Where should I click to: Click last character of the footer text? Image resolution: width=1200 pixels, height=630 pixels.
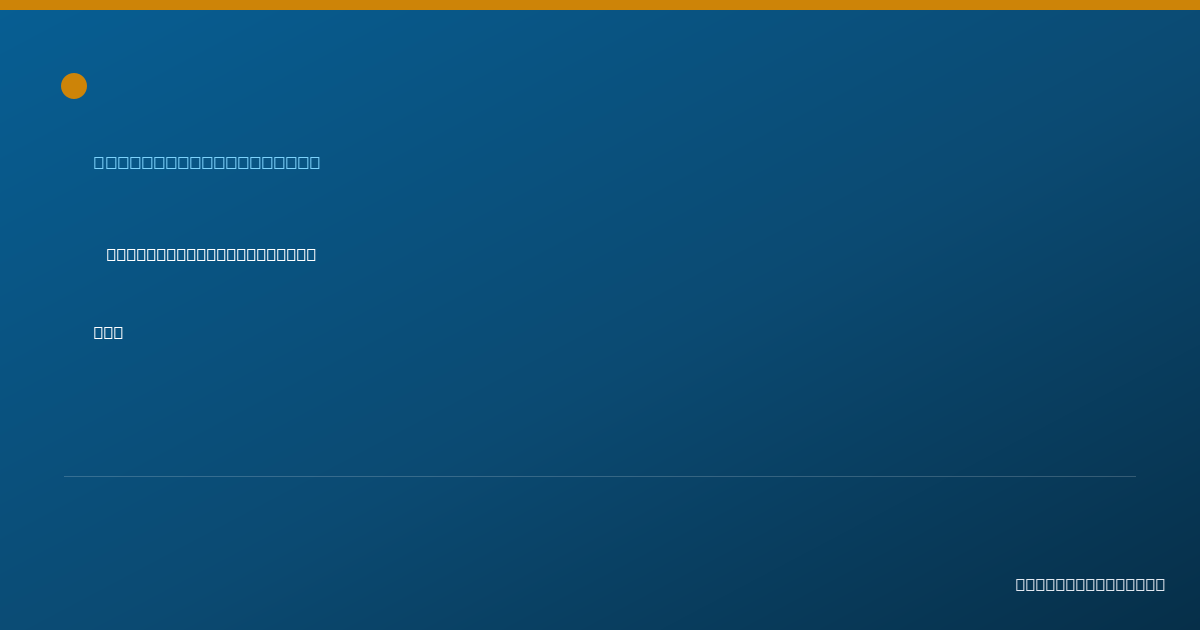pyautogui.click(x=1160, y=584)
